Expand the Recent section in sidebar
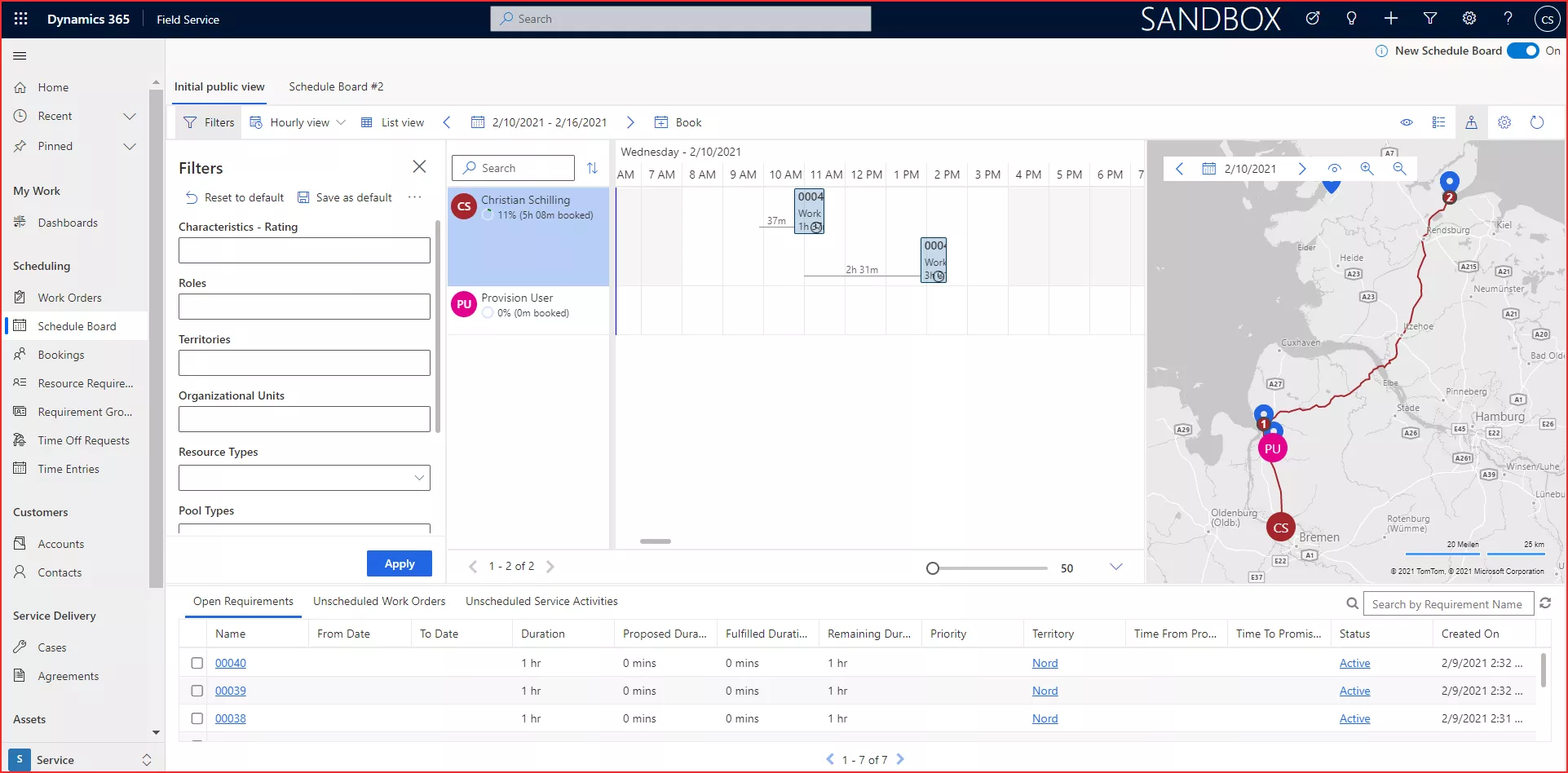The image size is (1568, 773). (129, 116)
